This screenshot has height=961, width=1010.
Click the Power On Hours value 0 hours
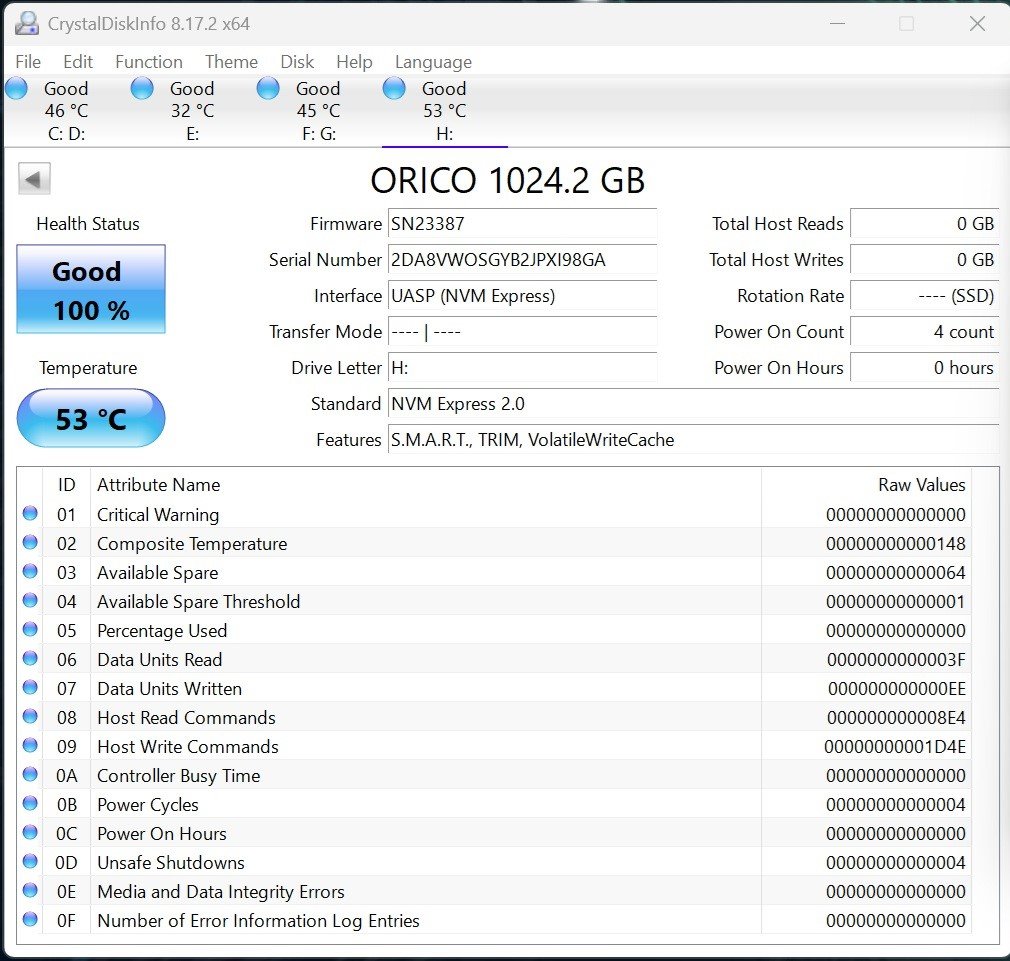pyautogui.click(x=925, y=368)
